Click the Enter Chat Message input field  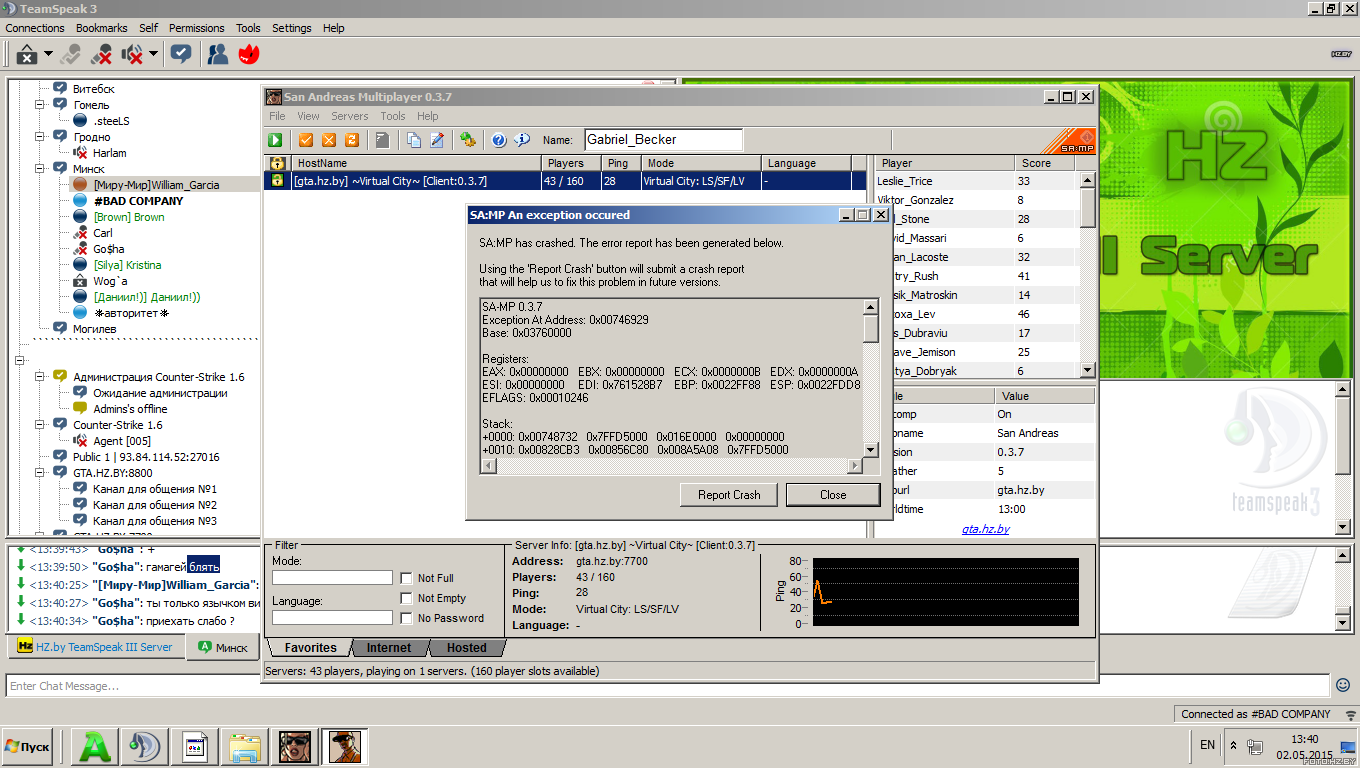tap(660, 686)
